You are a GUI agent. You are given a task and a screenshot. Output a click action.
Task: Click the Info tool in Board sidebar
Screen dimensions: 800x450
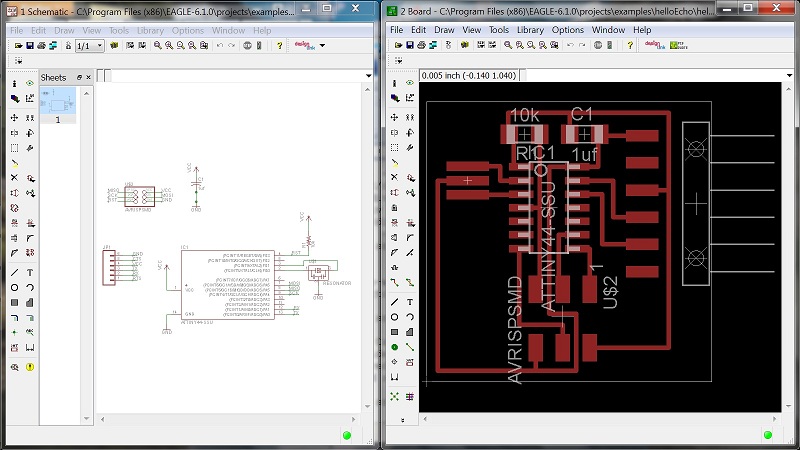(x=395, y=83)
